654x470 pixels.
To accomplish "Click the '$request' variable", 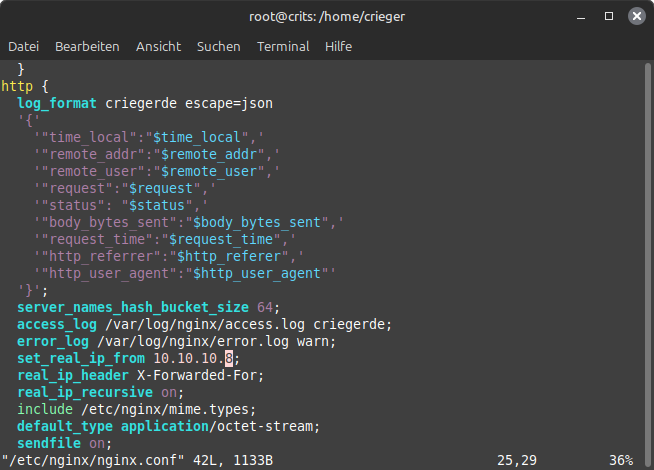I will pyautogui.click(x=161, y=189).
